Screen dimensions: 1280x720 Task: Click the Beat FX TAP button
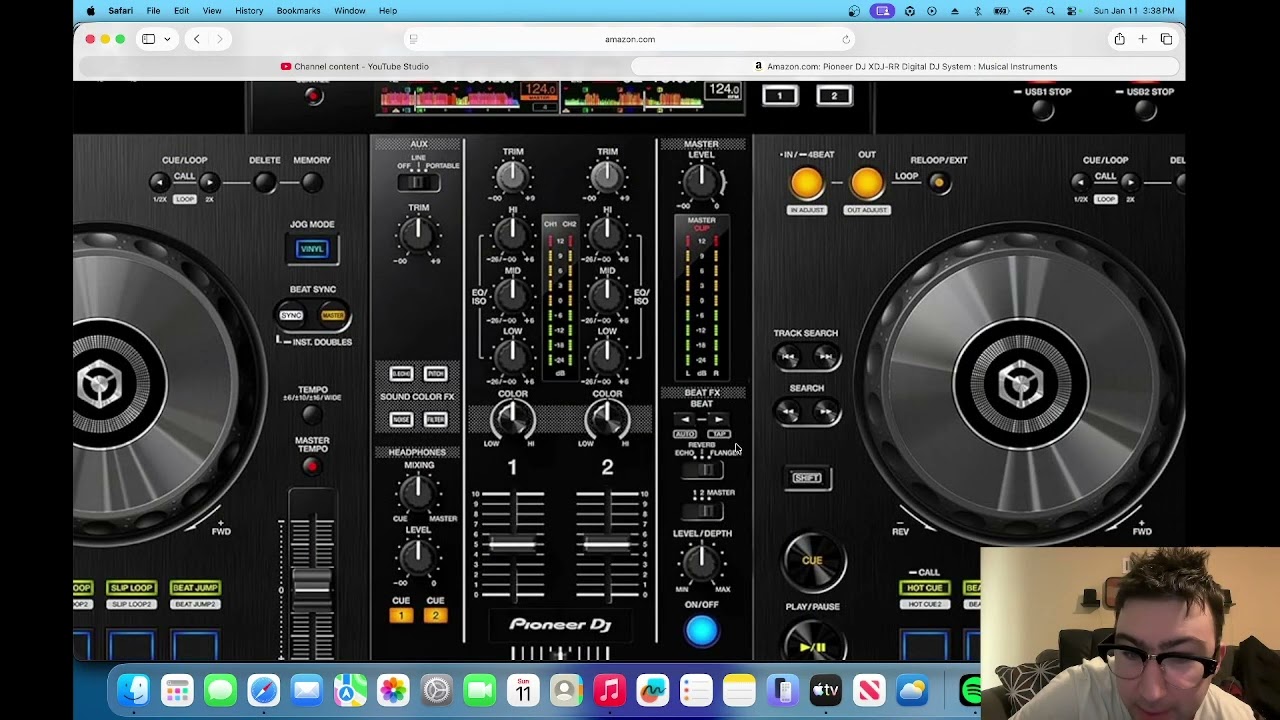(x=718, y=434)
